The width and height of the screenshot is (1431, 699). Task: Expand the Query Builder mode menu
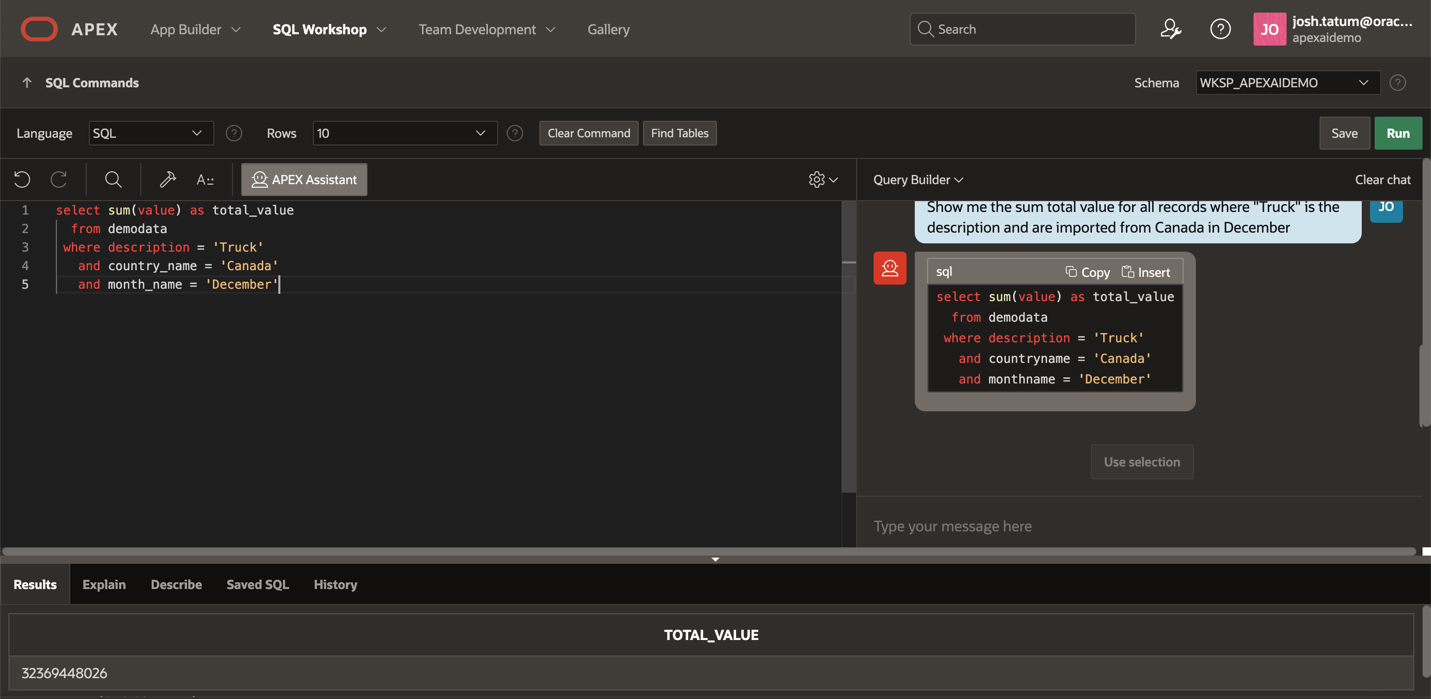(918, 180)
